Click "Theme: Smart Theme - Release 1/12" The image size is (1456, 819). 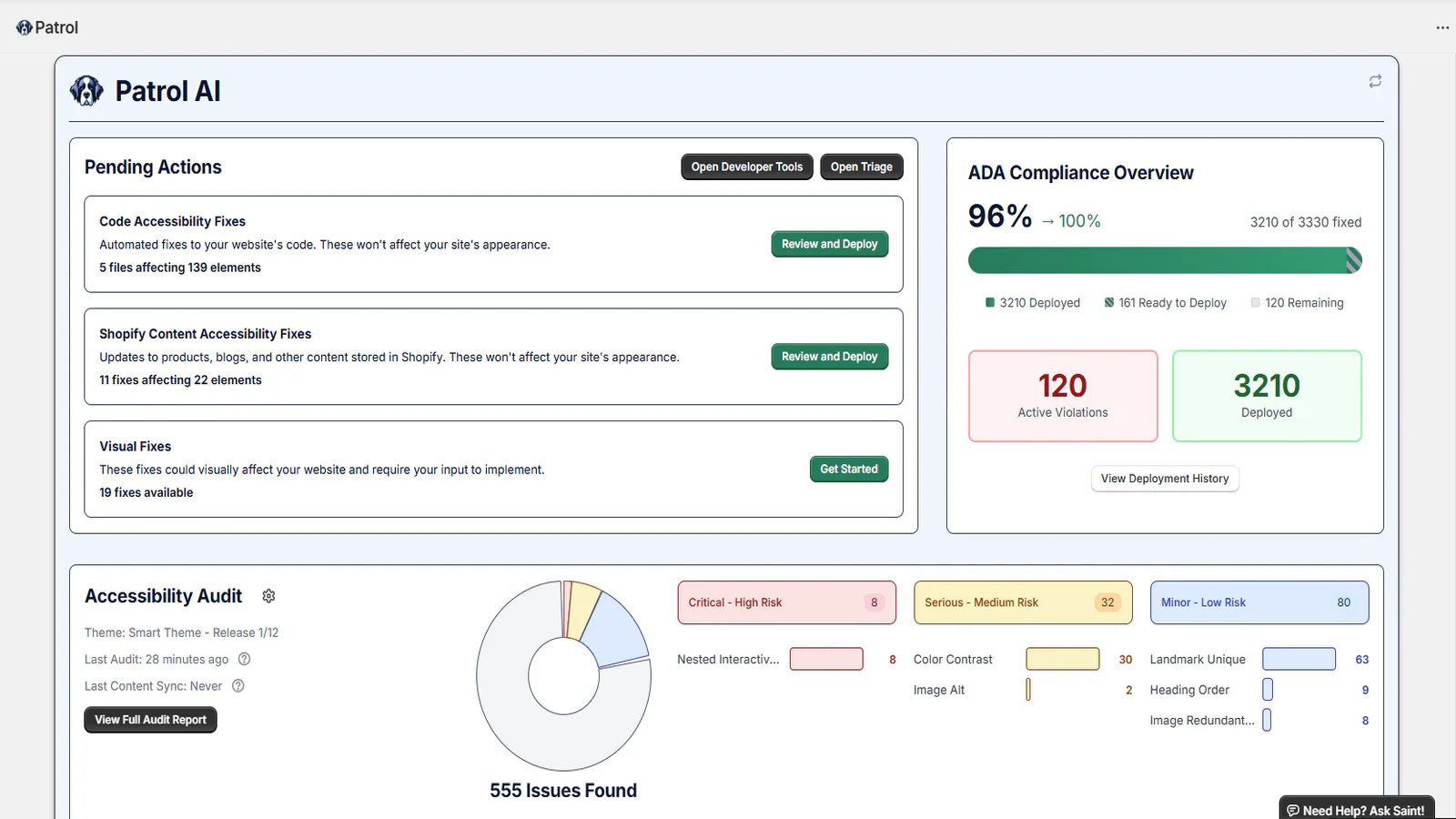coord(182,632)
